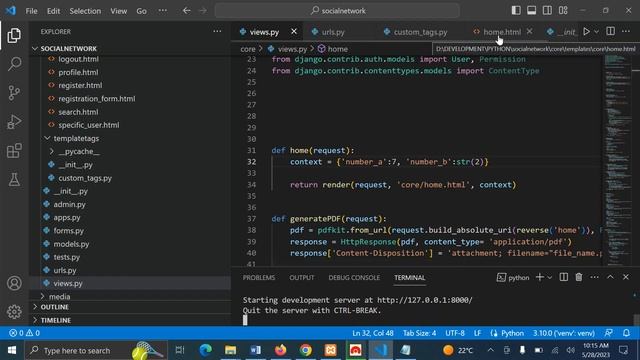Open the Go menu
Screen dimensions: 640x360
141,11
